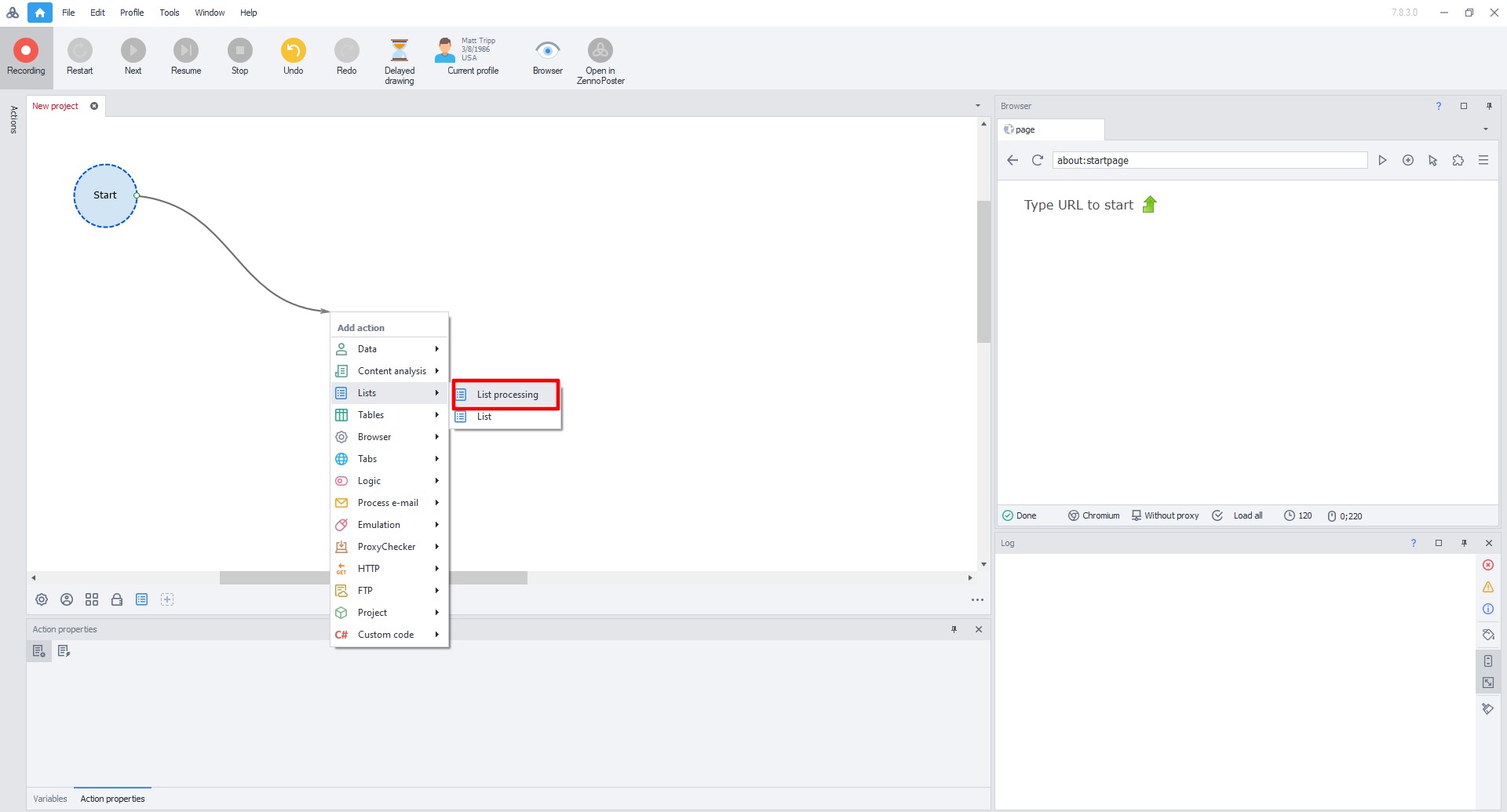The image size is (1507, 812).
Task: Reload the browser page
Action: coord(1037,160)
